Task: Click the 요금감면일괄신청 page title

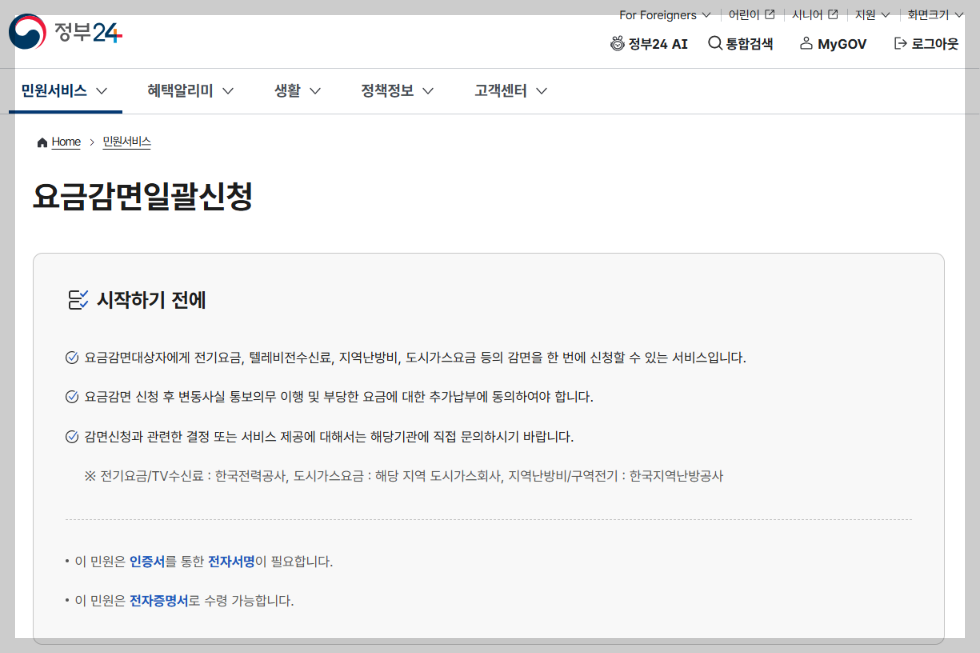Action: (x=142, y=196)
